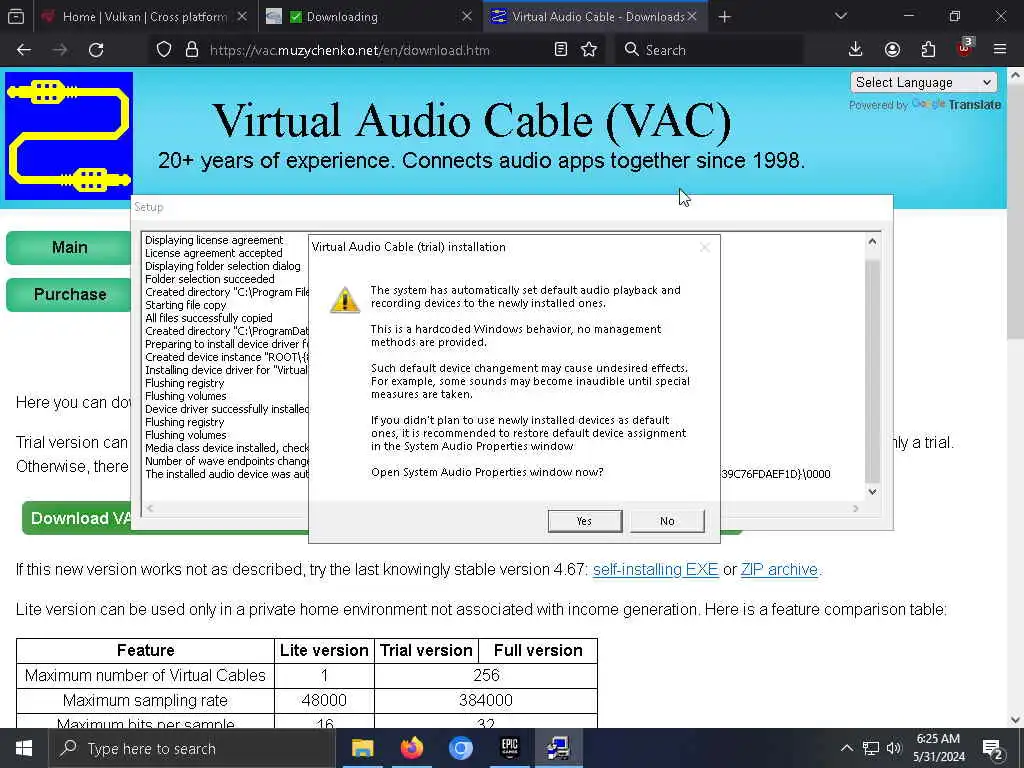Click Setup log horizontal scroll right arrow
The width and height of the screenshot is (1024, 768).
click(856, 508)
